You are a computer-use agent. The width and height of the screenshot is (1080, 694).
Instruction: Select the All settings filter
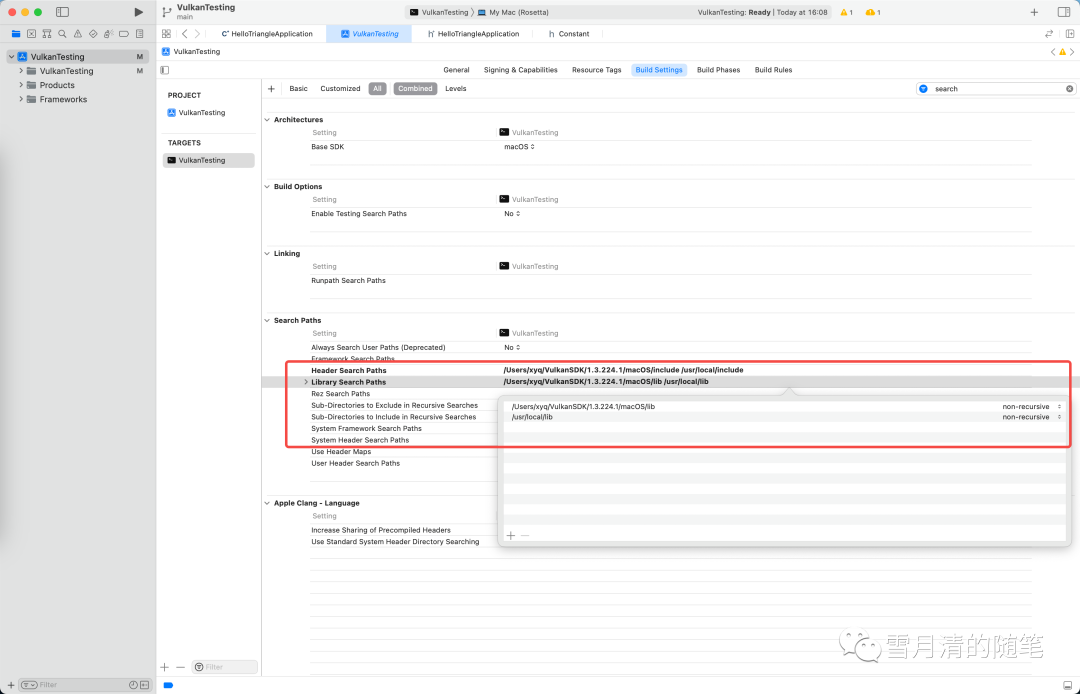377,89
